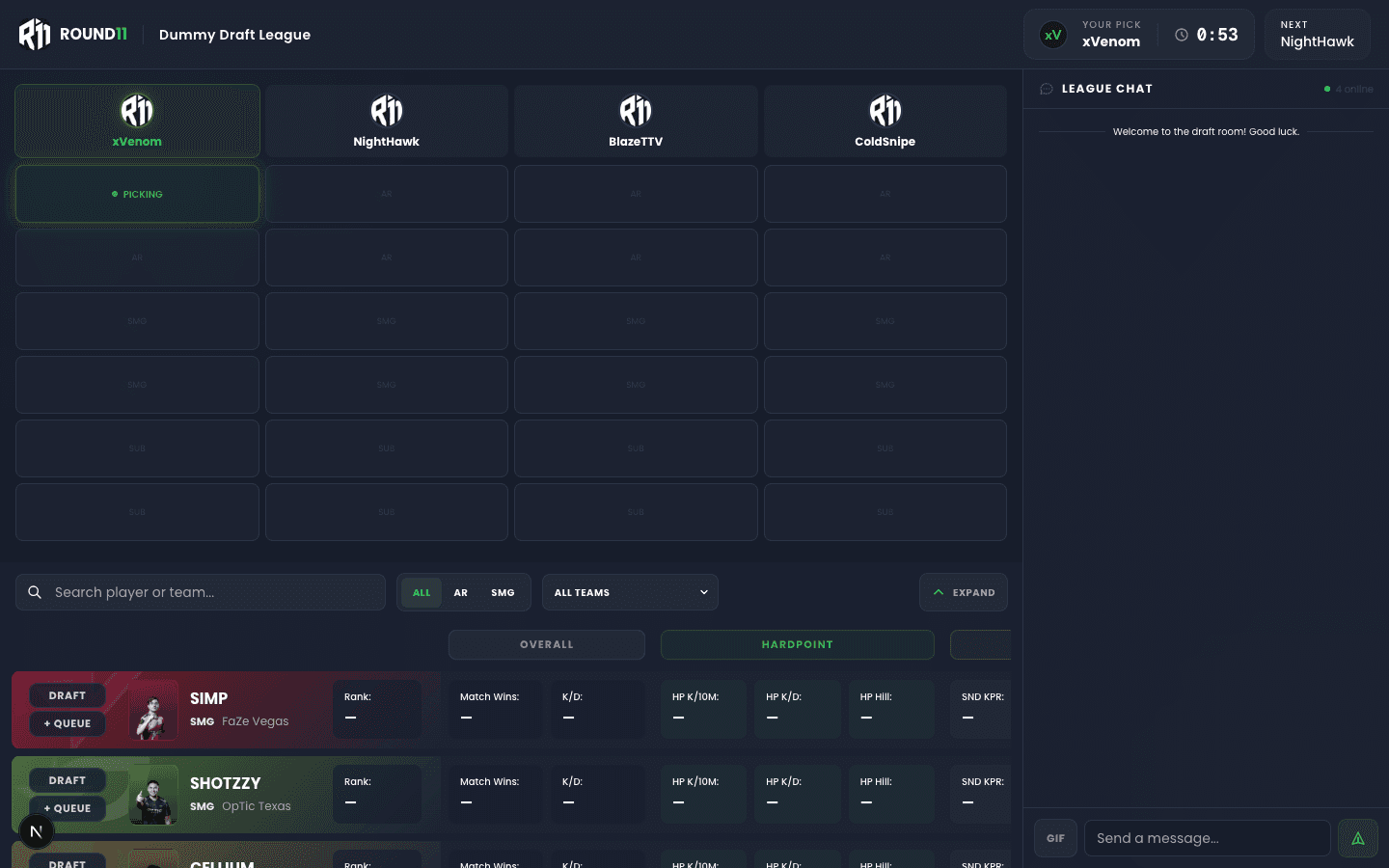The width and height of the screenshot is (1389, 868).
Task: Switch to the Overall stats tab
Action: [546, 644]
